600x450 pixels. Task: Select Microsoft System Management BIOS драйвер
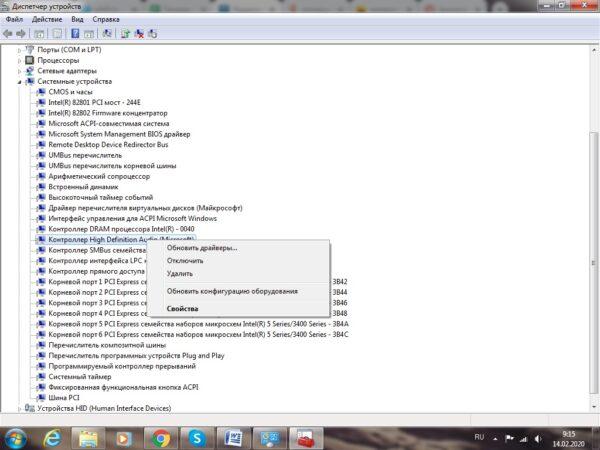pos(119,134)
